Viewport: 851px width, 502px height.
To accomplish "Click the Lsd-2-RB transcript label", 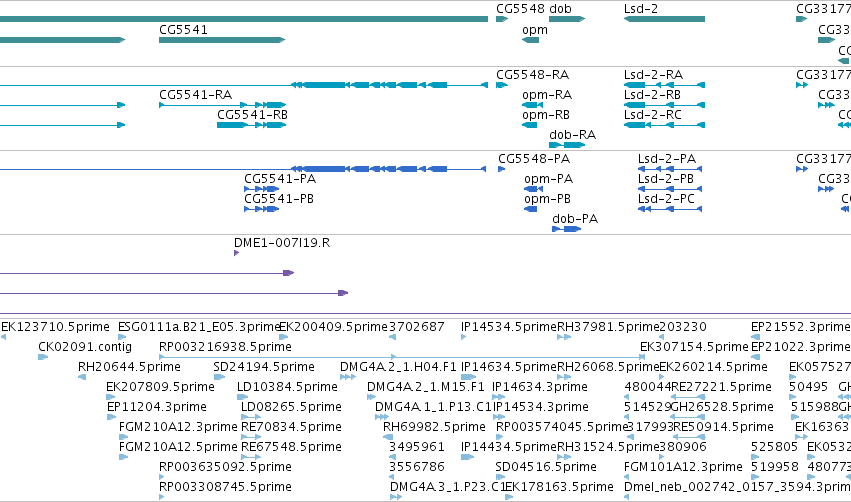I will [652, 94].
